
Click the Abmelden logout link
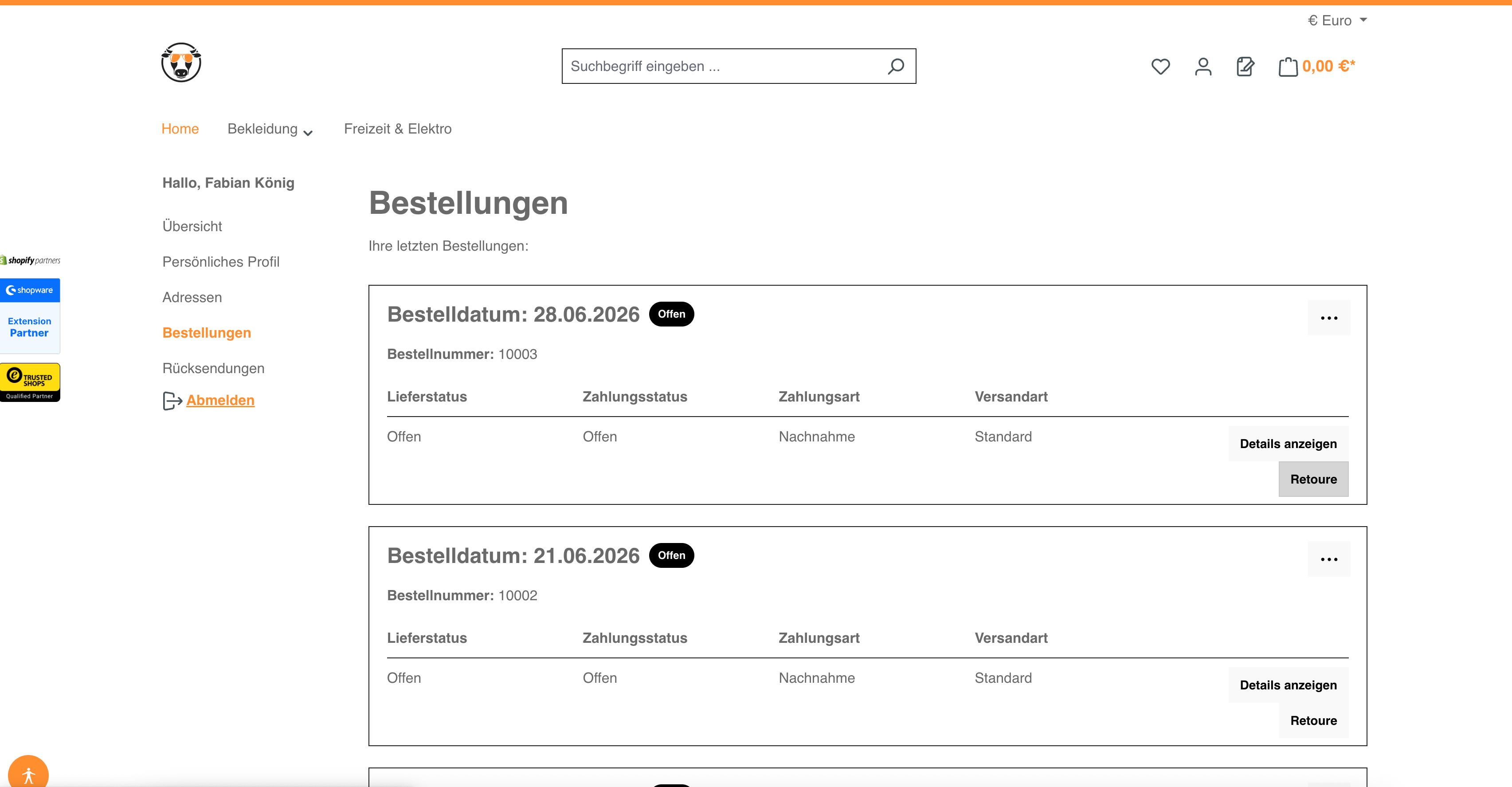pyautogui.click(x=221, y=401)
